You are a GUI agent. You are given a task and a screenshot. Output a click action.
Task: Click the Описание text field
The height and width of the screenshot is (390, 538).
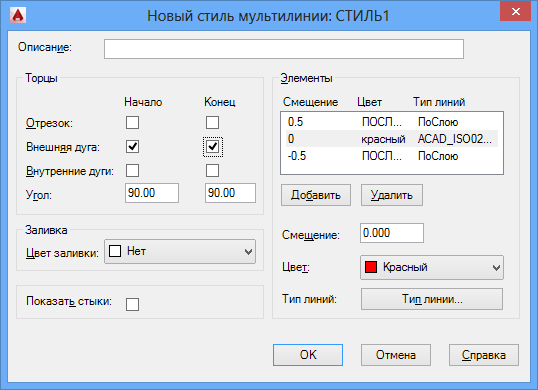click(284, 49)
